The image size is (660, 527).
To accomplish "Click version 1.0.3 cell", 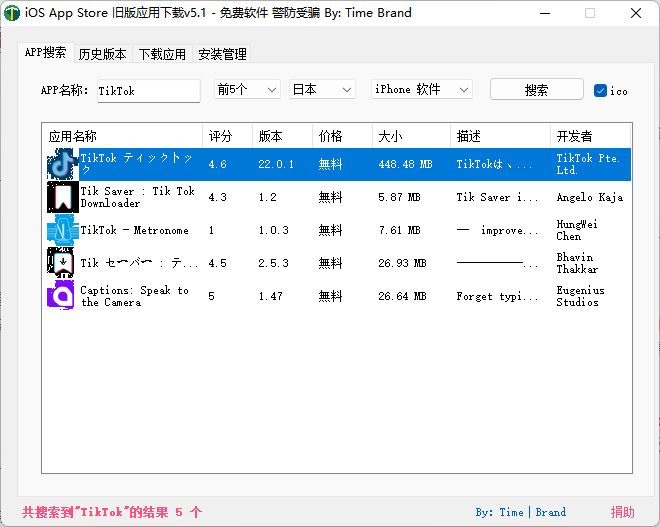I will point(274,230).
